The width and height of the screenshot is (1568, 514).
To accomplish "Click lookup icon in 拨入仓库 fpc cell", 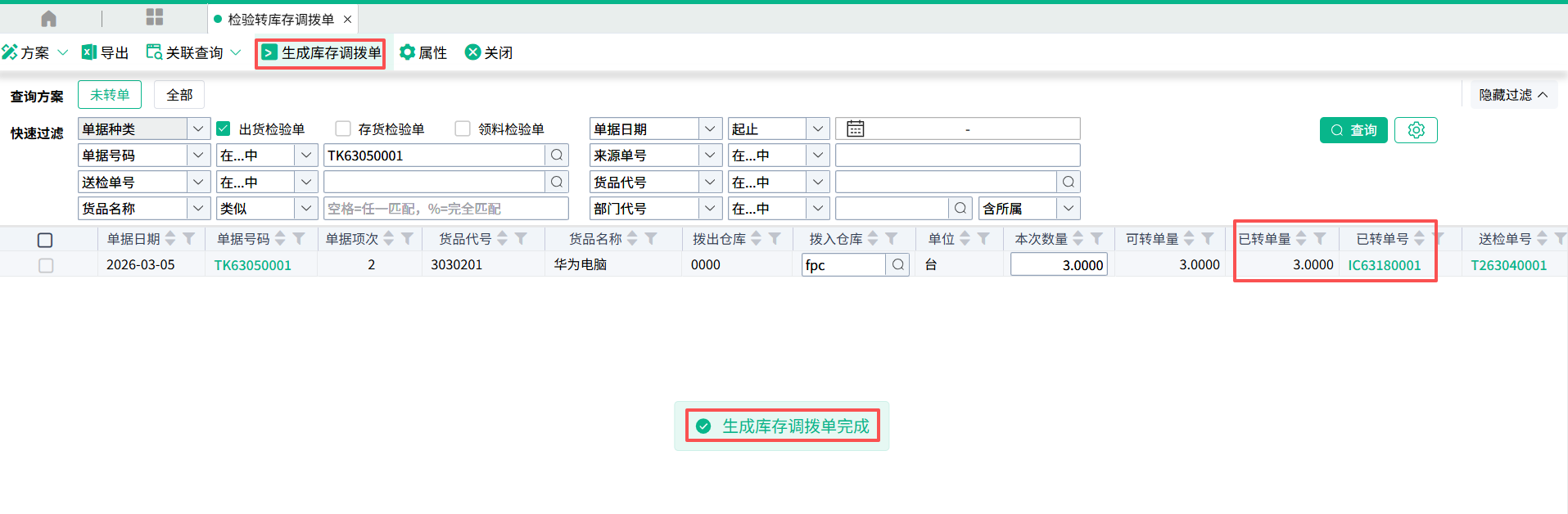I will click(x=898, y=264).
